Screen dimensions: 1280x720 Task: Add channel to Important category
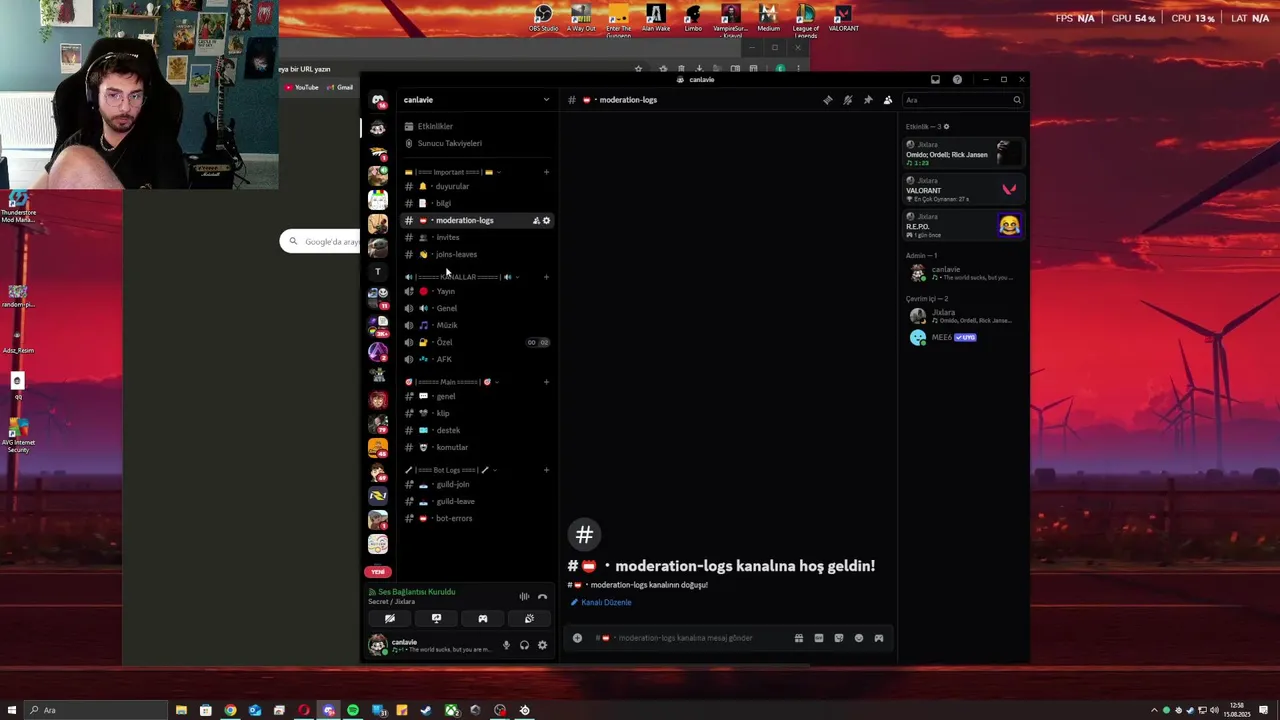coord(546,172)
